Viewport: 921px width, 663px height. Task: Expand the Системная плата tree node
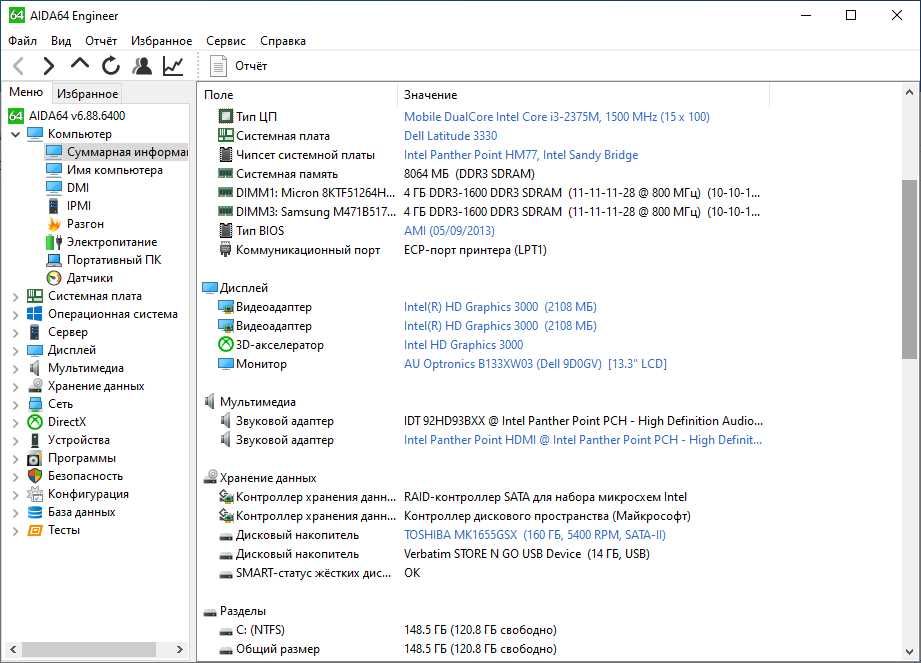16,297
